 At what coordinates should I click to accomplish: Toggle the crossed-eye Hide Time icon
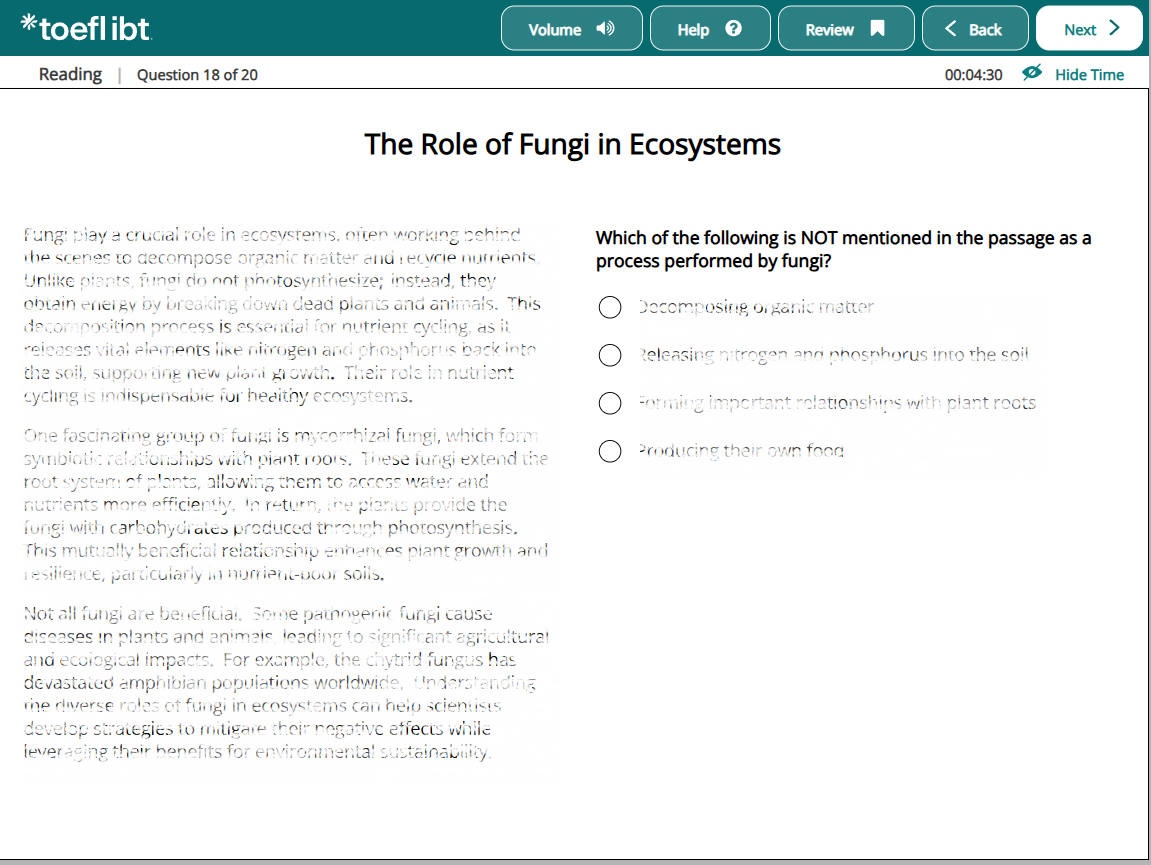(x=1032, y=74)
